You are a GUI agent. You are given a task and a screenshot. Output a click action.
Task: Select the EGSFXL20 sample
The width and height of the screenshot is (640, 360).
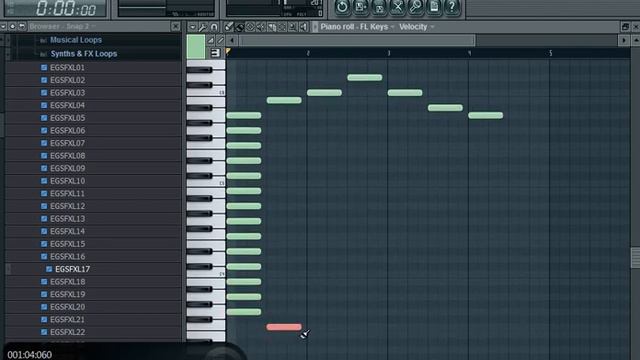click(x=67, y=307)
